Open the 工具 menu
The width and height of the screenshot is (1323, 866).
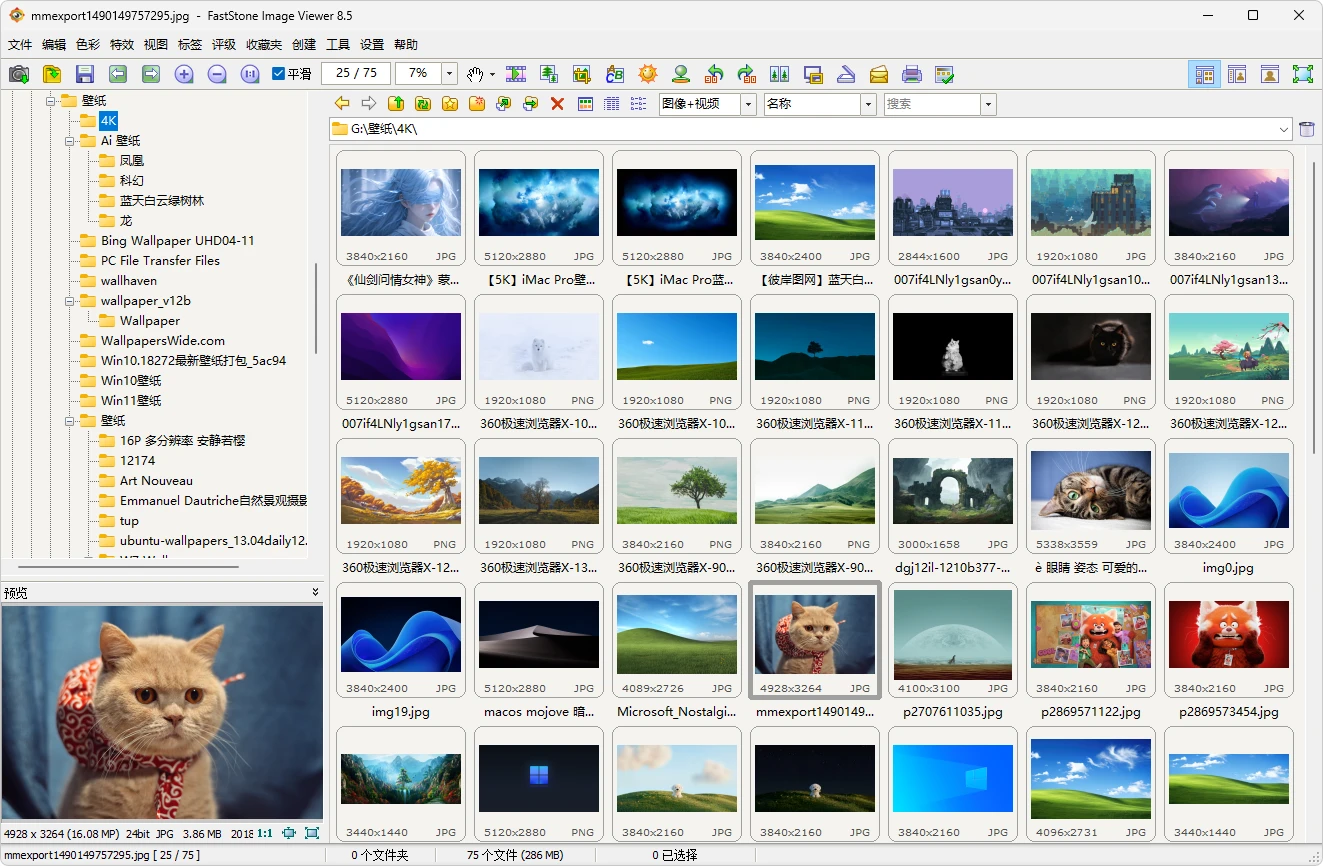click(338, 45)
